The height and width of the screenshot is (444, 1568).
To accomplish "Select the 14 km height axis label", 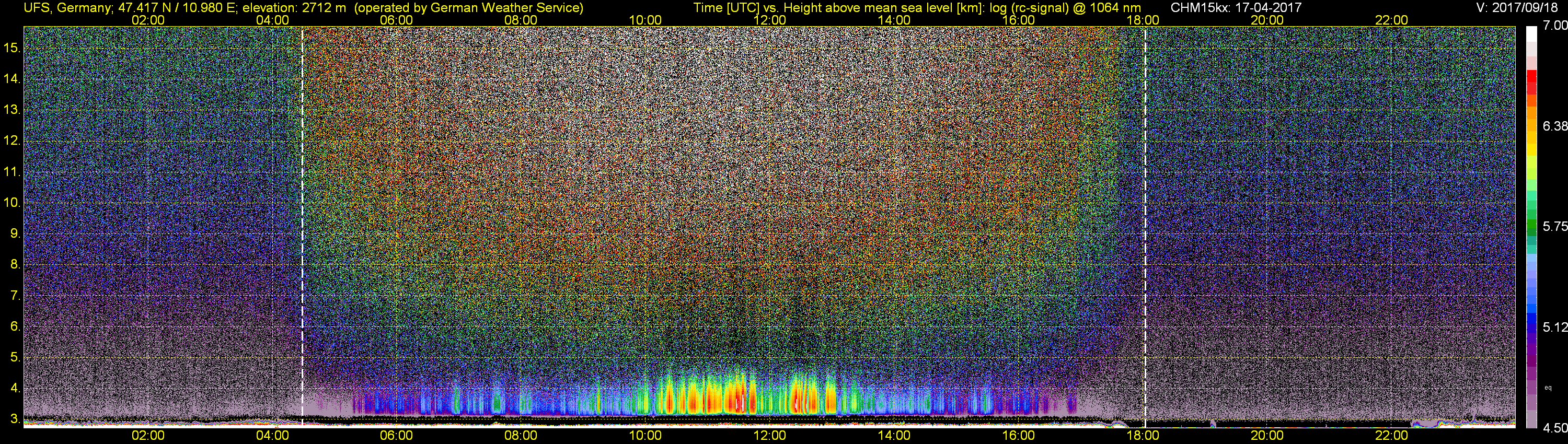I will [12, 79].
